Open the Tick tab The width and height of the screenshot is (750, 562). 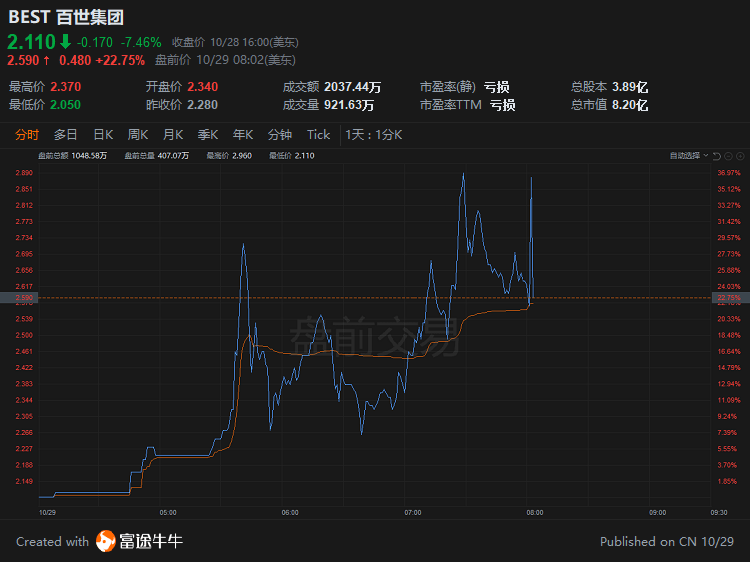click(x=318, y=135)
